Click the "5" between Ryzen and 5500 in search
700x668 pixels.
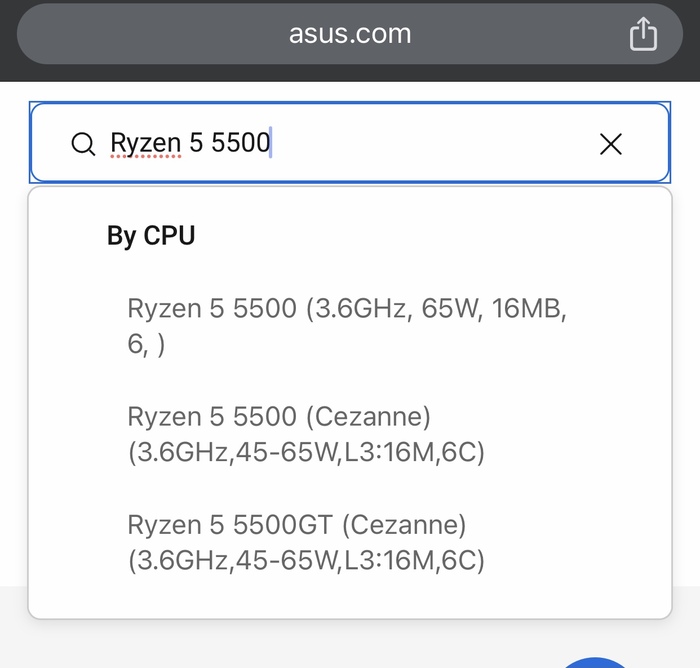click(195, 144)
